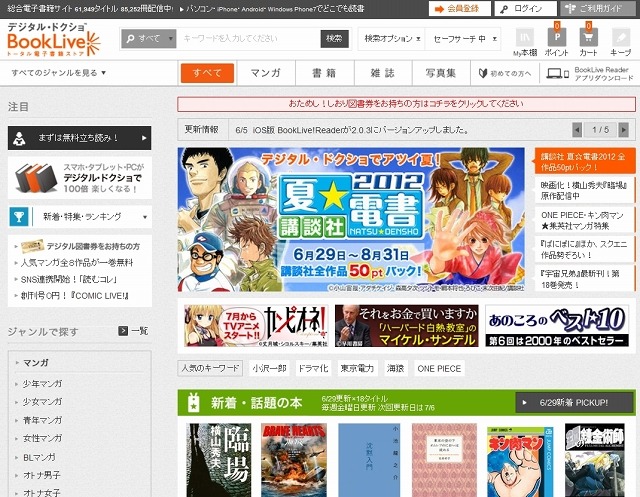Click the keyword search input field
Image resolution: width=640 pixels, height=497 pixels.
pos(249,39)
